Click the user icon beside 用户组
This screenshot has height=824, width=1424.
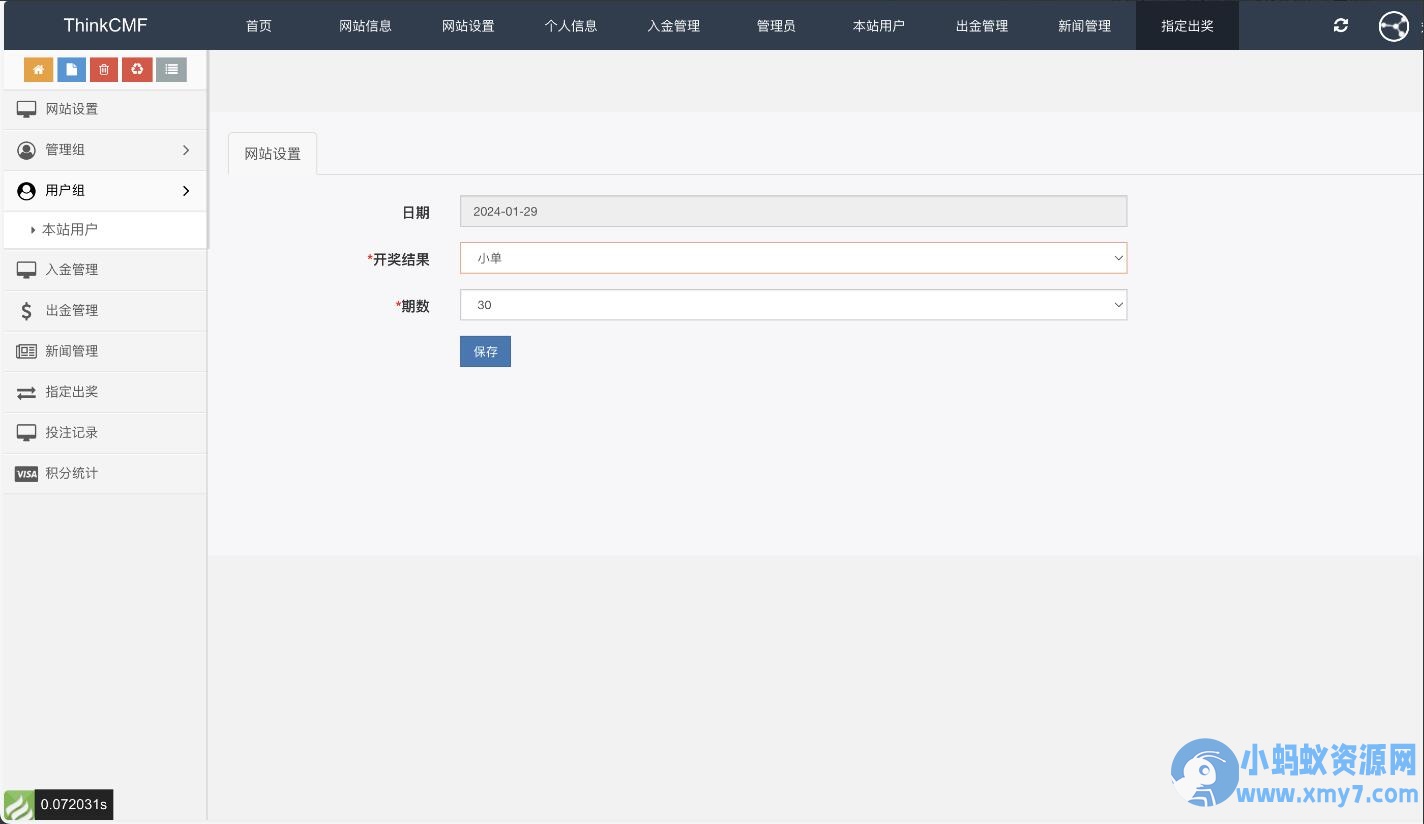pyautogui.click(x=26, y=191)
